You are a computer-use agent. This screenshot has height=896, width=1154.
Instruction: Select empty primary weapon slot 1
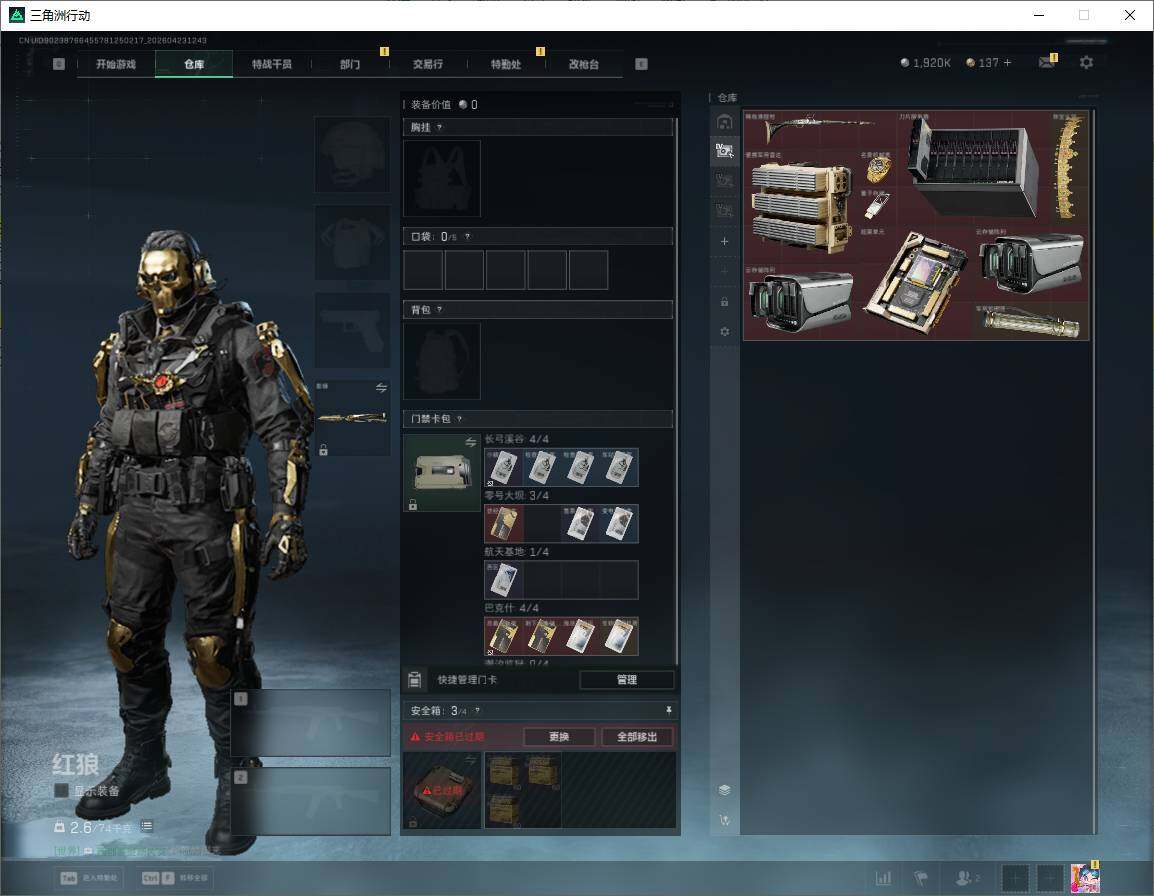tap(311, 723)
